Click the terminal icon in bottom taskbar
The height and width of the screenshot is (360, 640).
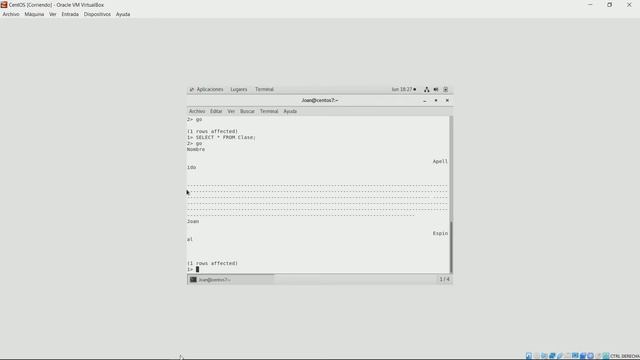tap(193, 280)
